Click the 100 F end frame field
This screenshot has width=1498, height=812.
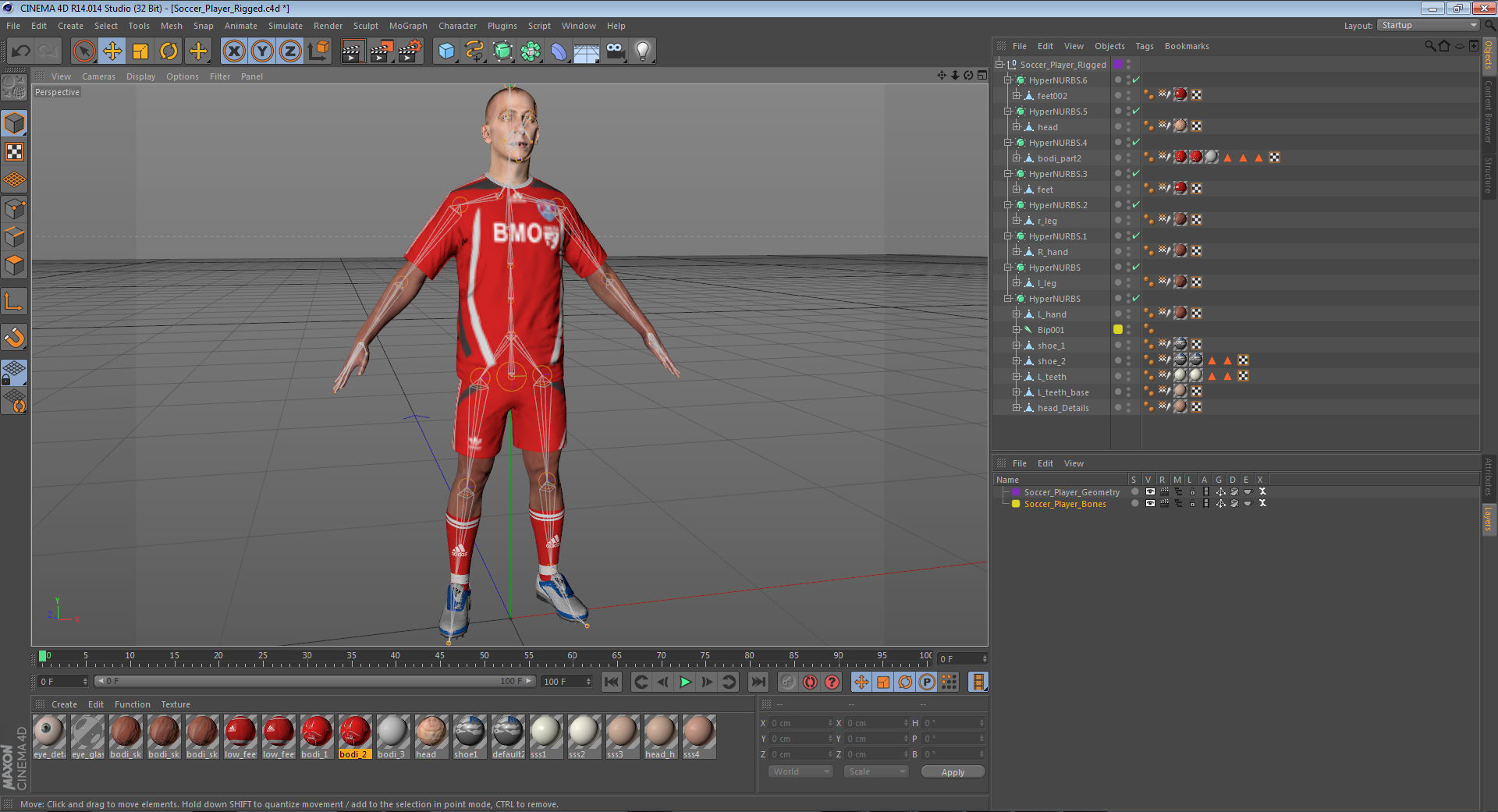click(566, 682)
